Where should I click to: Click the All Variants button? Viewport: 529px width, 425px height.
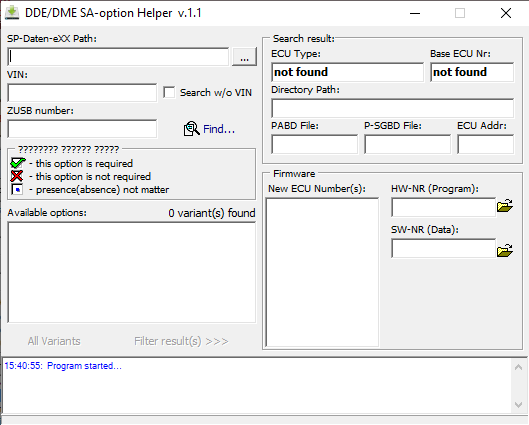[54, 341]
